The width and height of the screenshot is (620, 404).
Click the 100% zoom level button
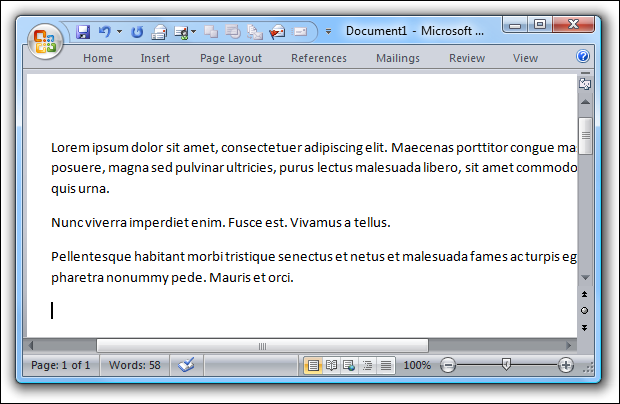tap(416, 365)
